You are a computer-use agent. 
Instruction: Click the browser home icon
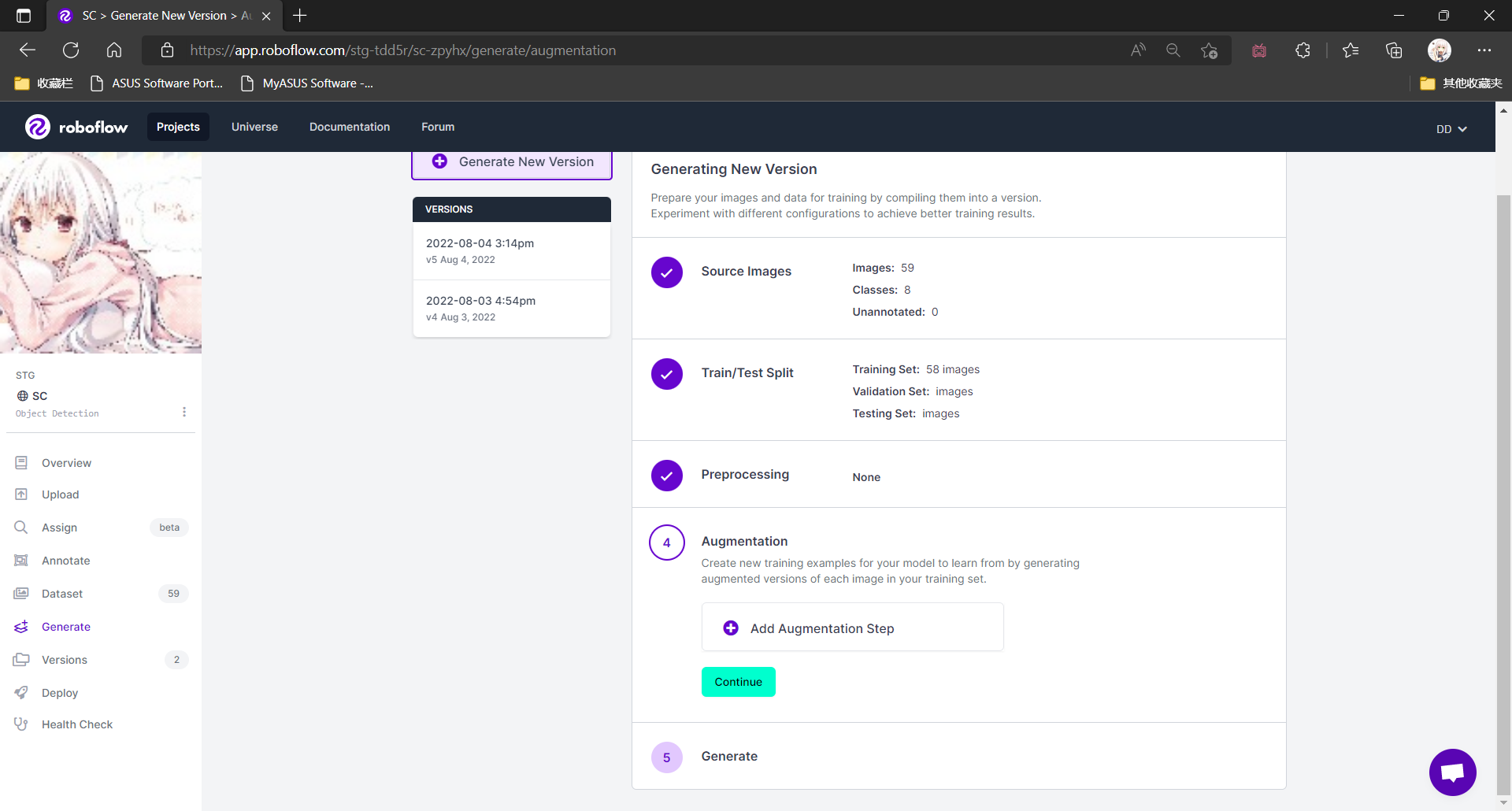coord(114,50)
